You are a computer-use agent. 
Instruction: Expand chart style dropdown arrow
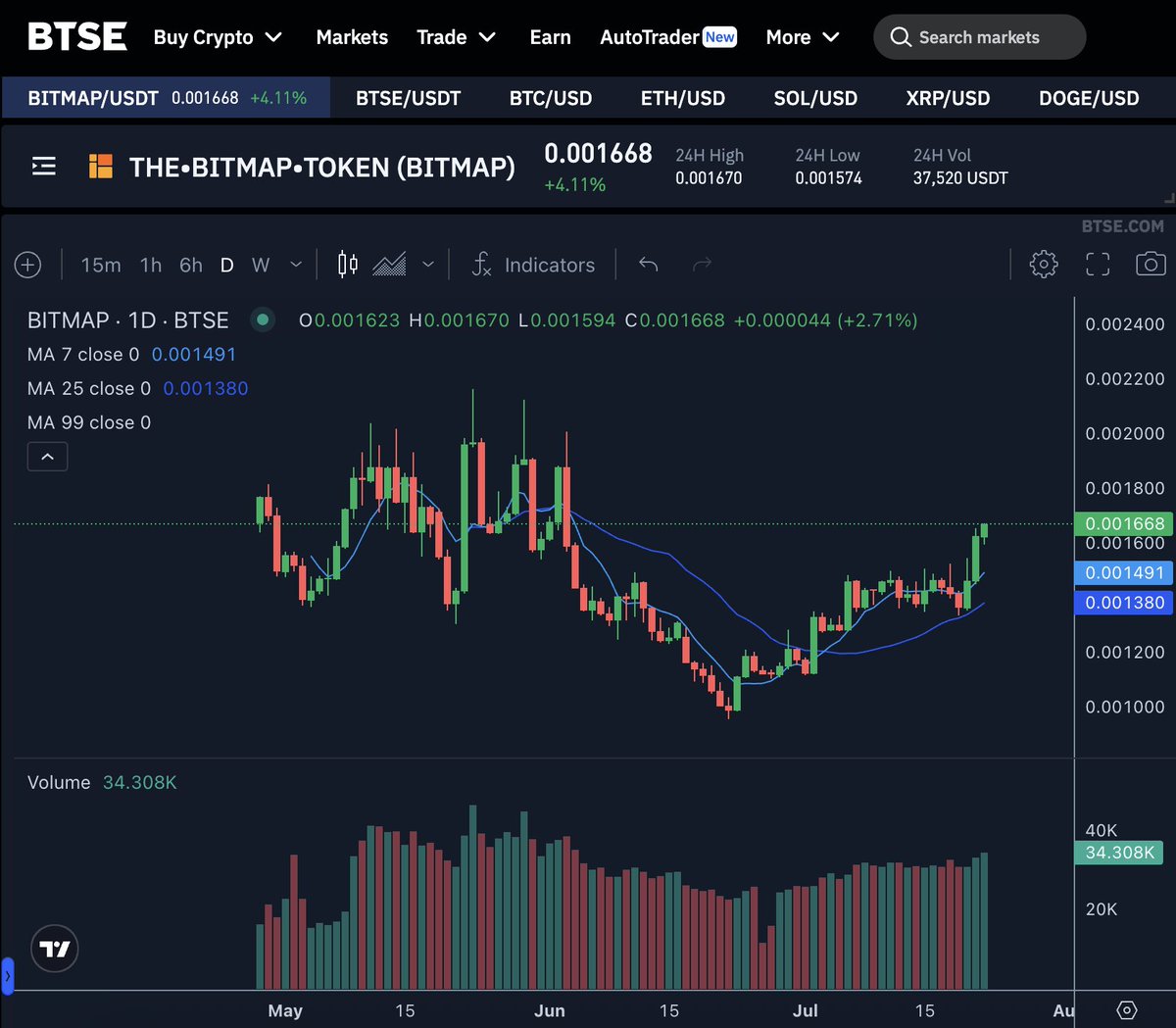(x=428, y=265)
